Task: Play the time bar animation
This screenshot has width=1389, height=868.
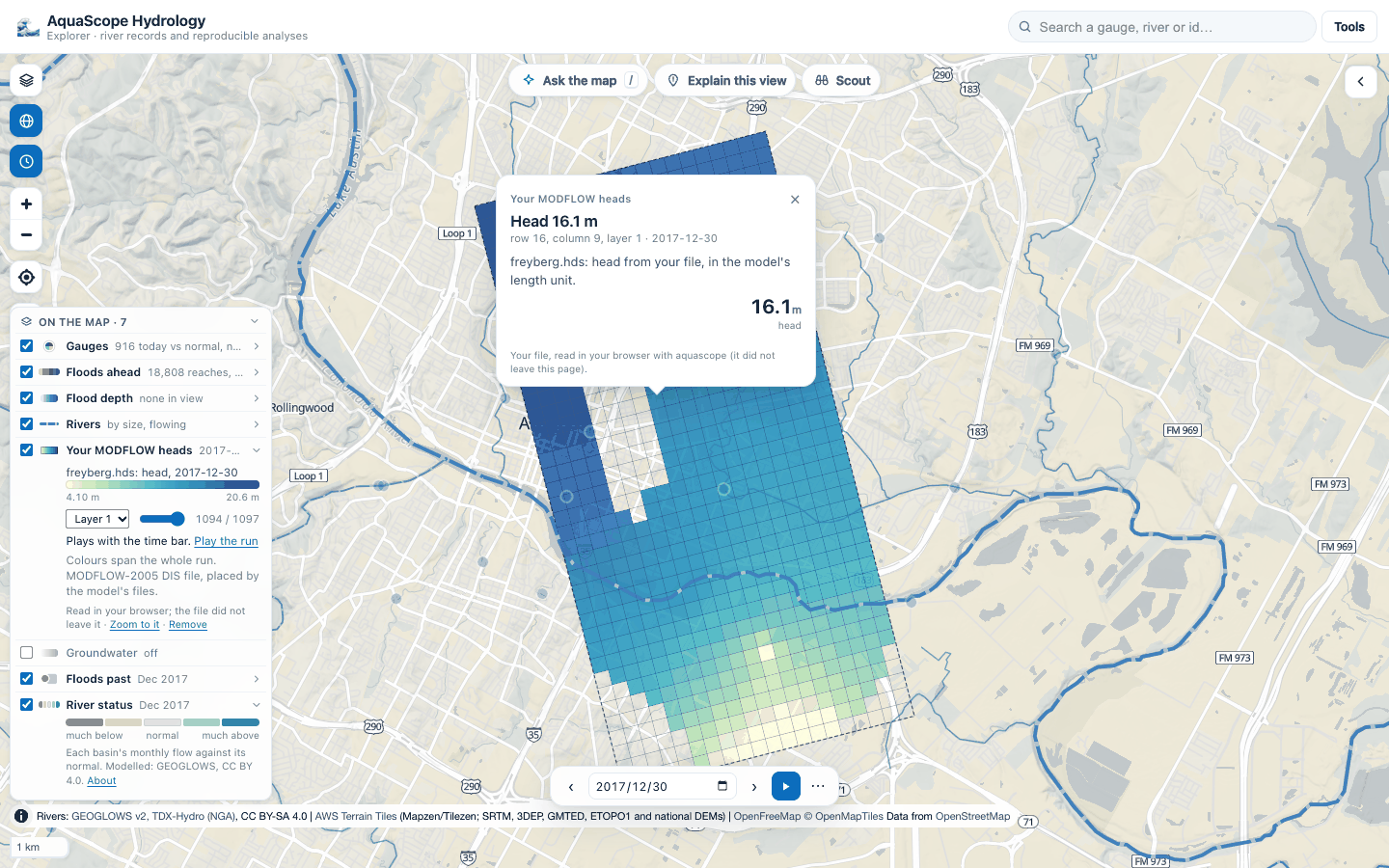Action: (786, 787)
